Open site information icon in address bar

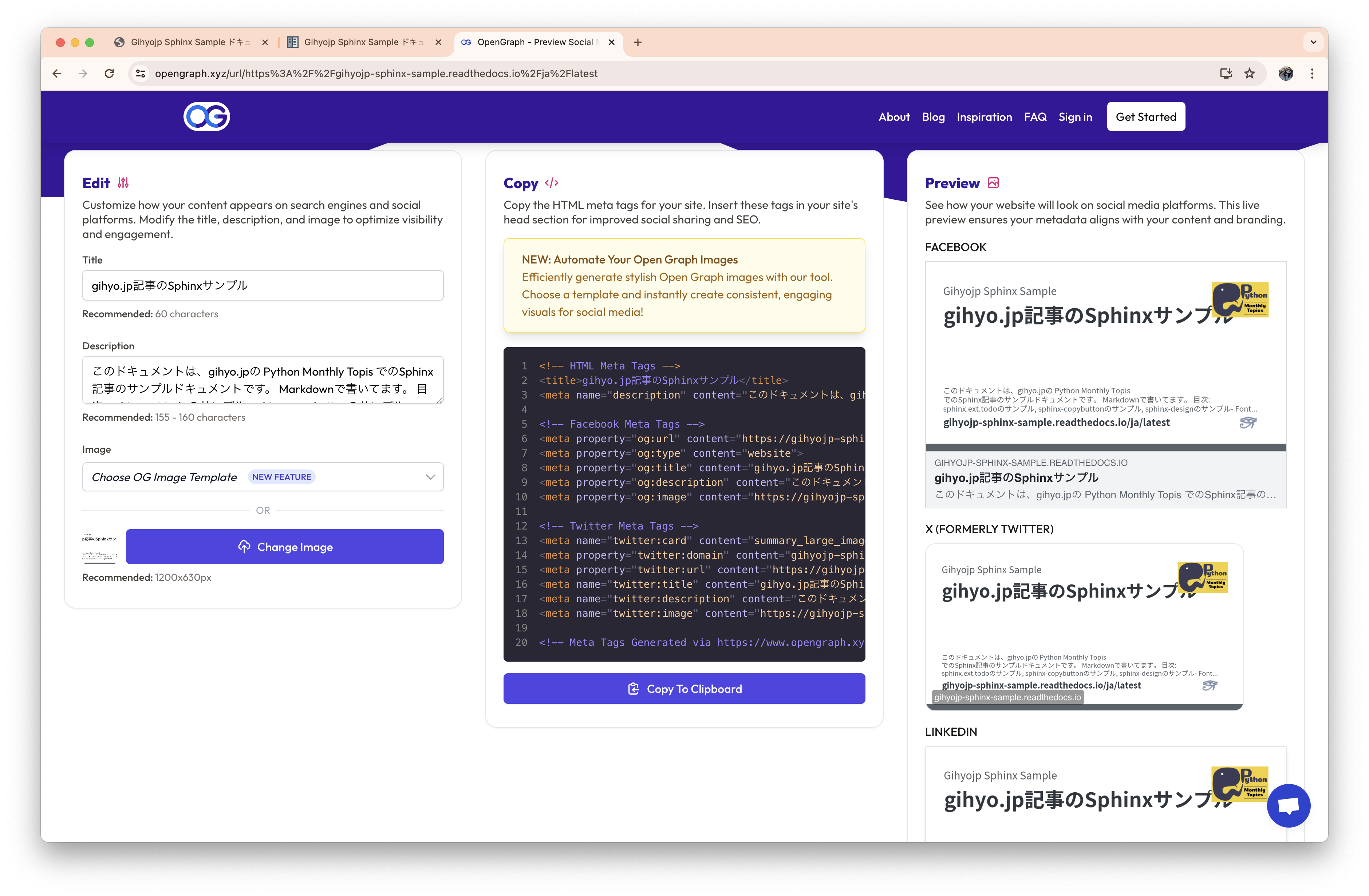click(140, 74)
